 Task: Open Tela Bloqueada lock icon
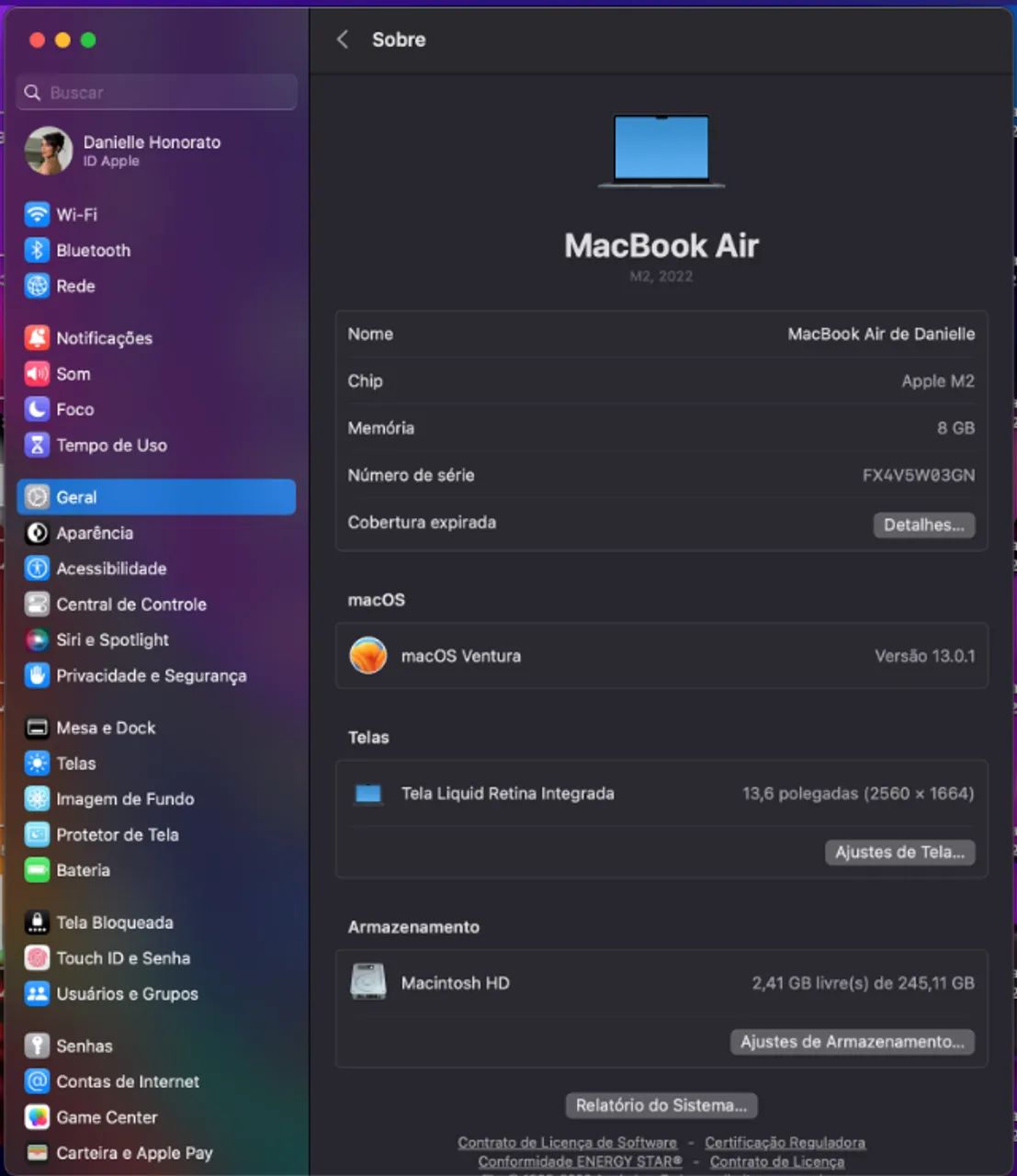click(37, 922)
